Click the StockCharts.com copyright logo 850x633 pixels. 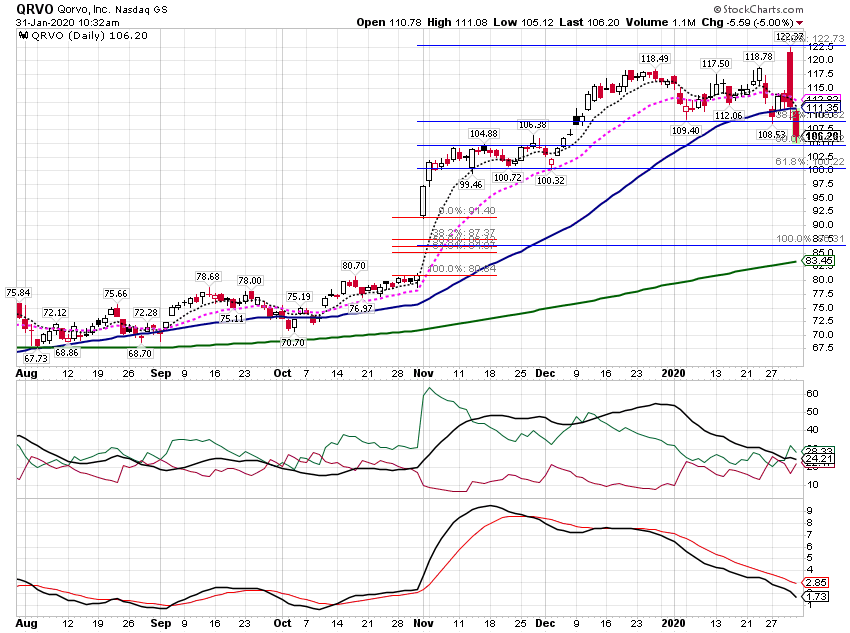pos(758,9)
